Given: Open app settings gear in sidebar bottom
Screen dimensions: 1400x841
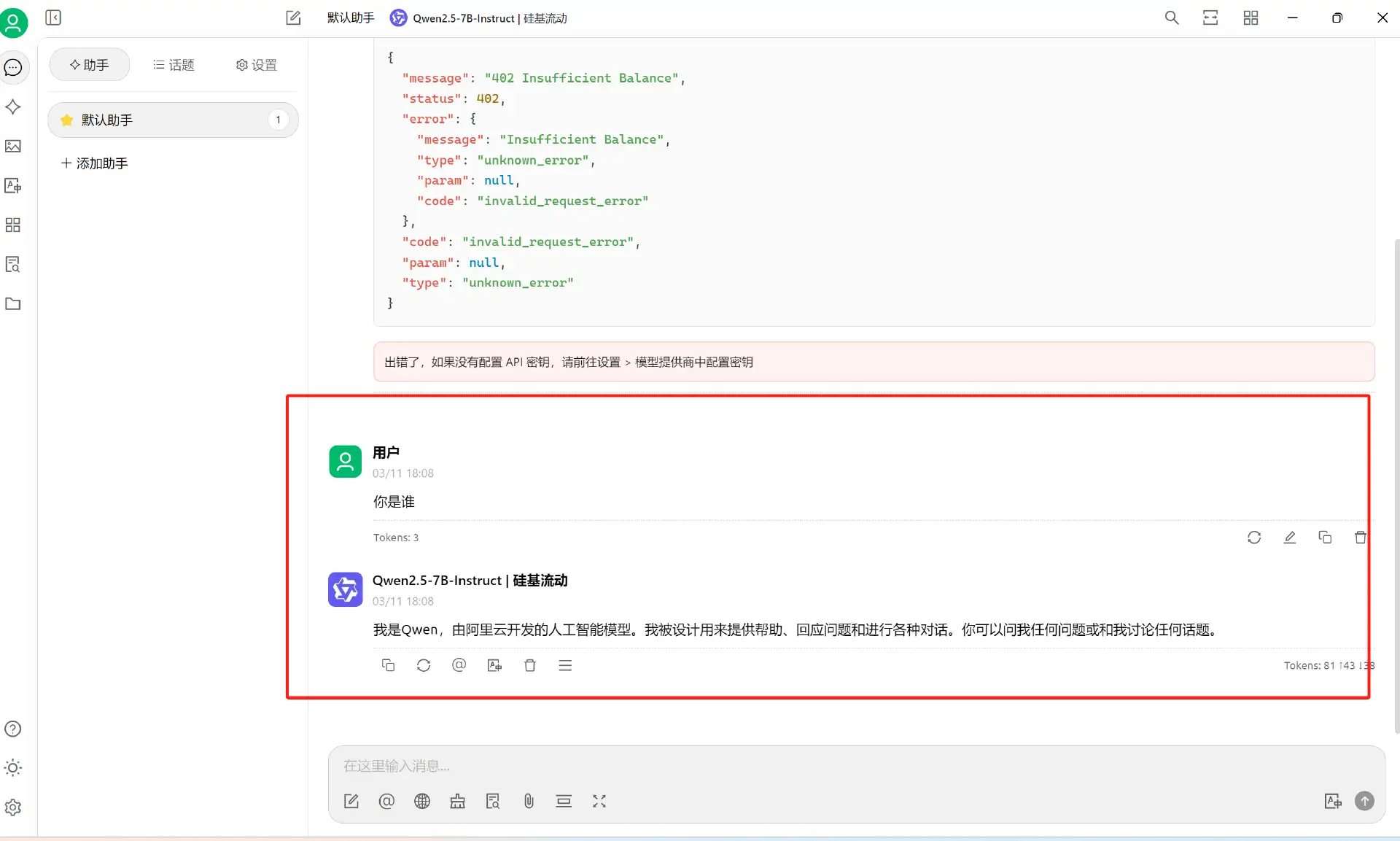Looking at the screenshot, I should tap(13, 807).
